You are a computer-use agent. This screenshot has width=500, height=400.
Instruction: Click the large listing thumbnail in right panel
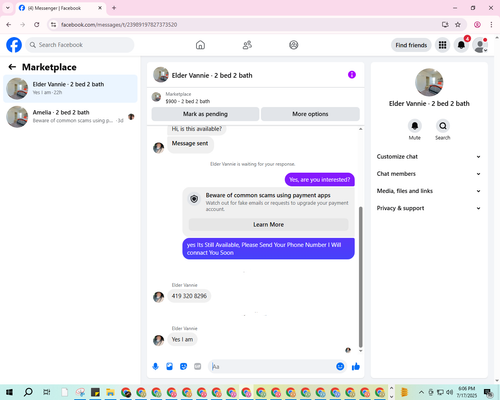429,82
